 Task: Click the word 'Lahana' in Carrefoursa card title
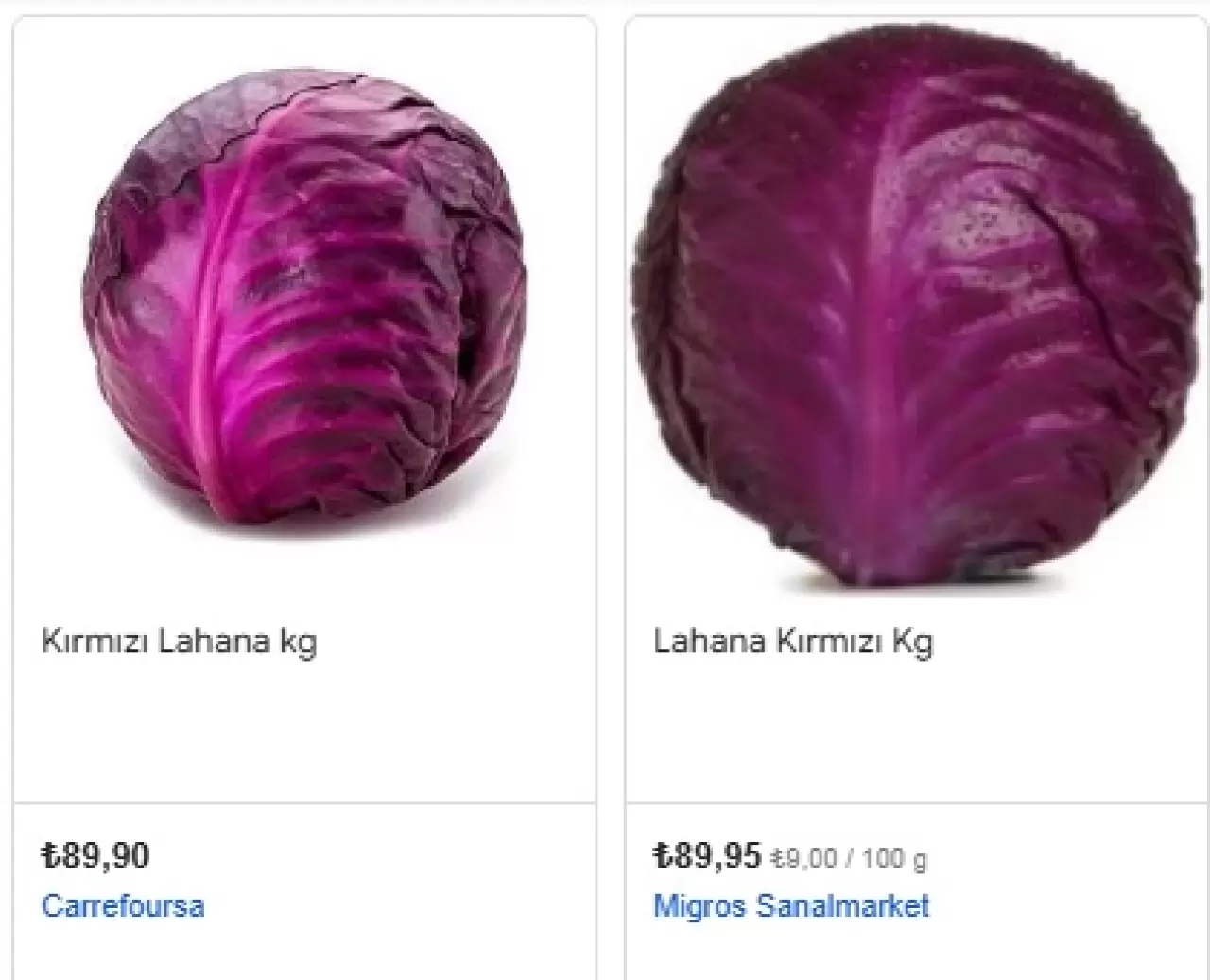click(214, 642)
